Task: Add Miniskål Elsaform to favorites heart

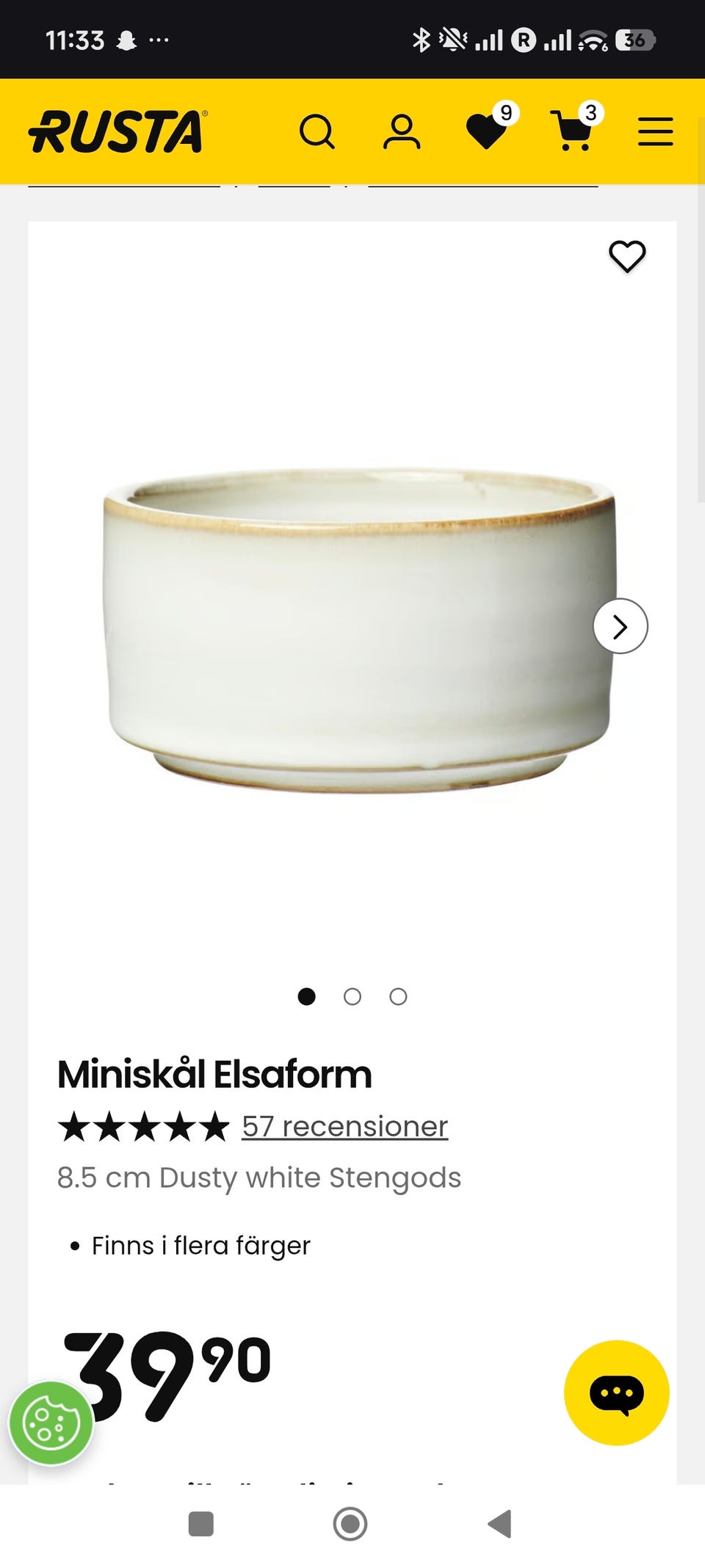Action: point(627,256)
